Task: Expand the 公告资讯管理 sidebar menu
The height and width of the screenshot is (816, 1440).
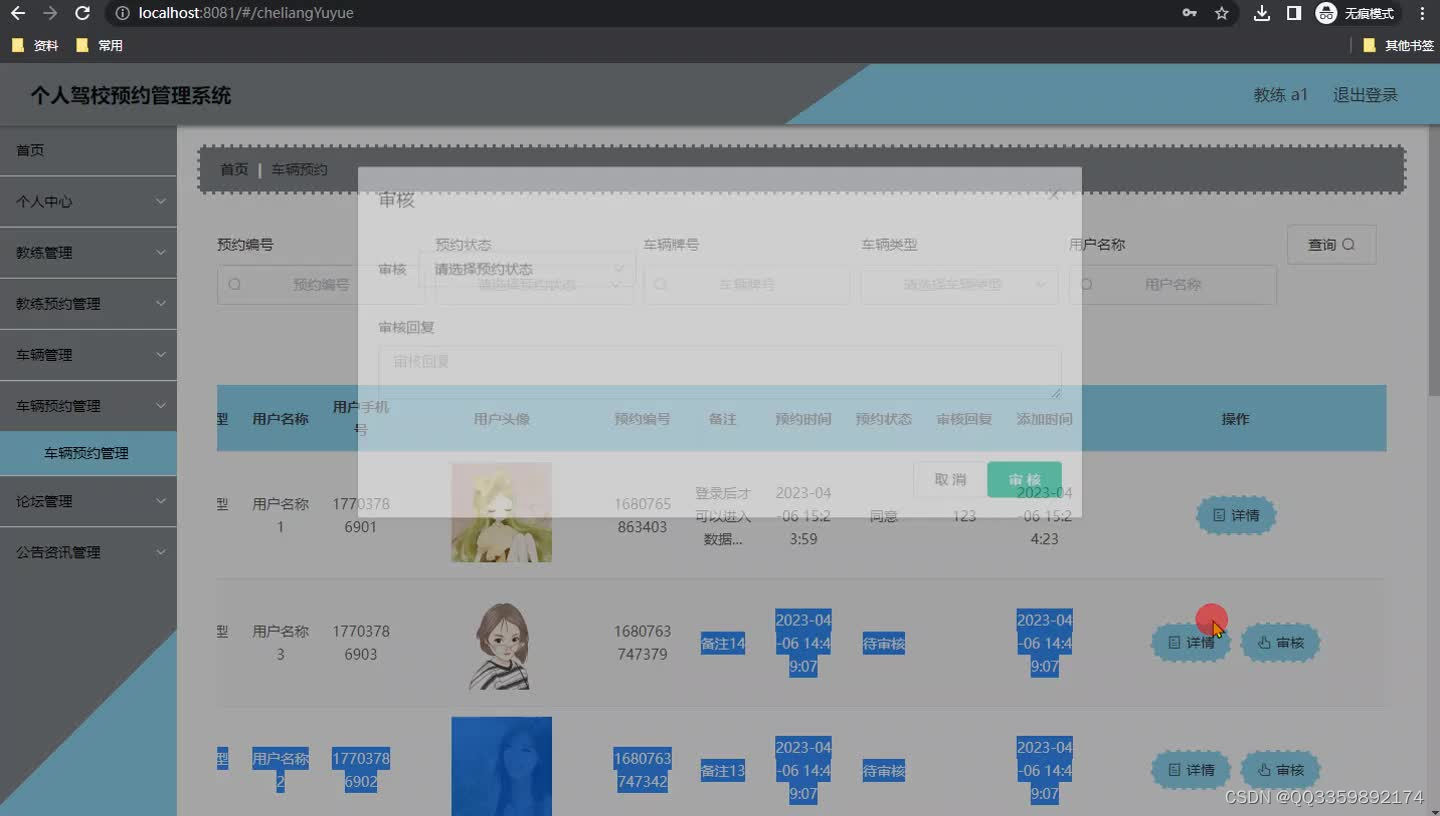Action: coord(88,552)
